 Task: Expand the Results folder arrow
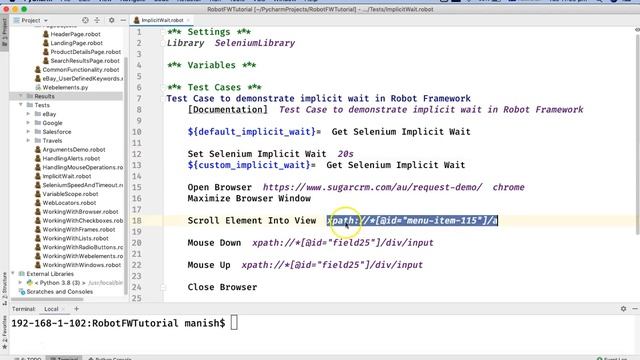point(20,96)
